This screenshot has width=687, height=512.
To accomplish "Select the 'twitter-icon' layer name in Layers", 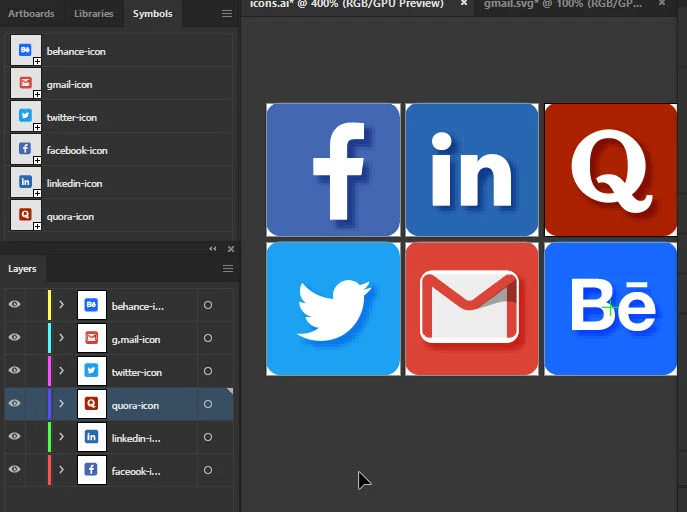I will tap(137, 372).
